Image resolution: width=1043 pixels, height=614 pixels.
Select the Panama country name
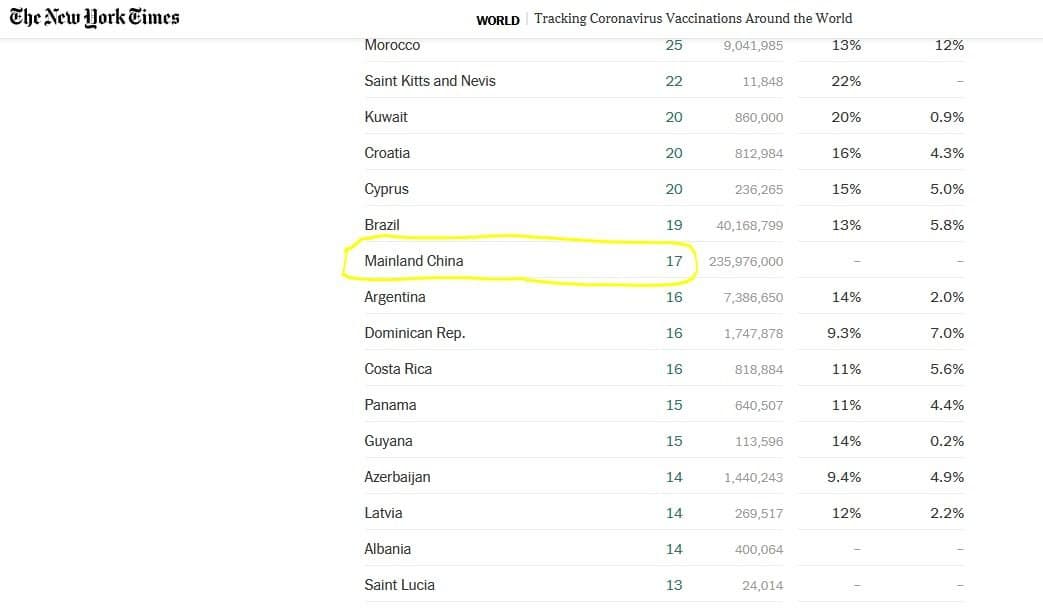tap(390, 405)
